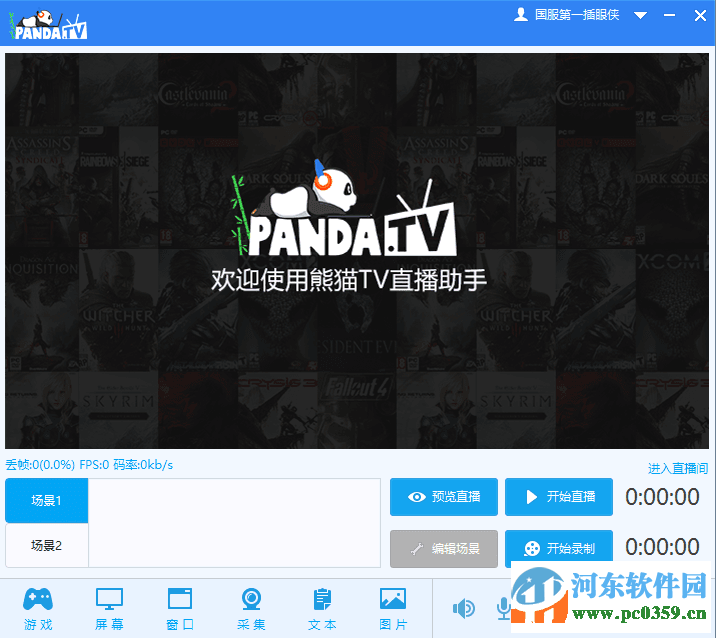
Task: Add a screen capture source (屏幕)
Action: (109, 608)
